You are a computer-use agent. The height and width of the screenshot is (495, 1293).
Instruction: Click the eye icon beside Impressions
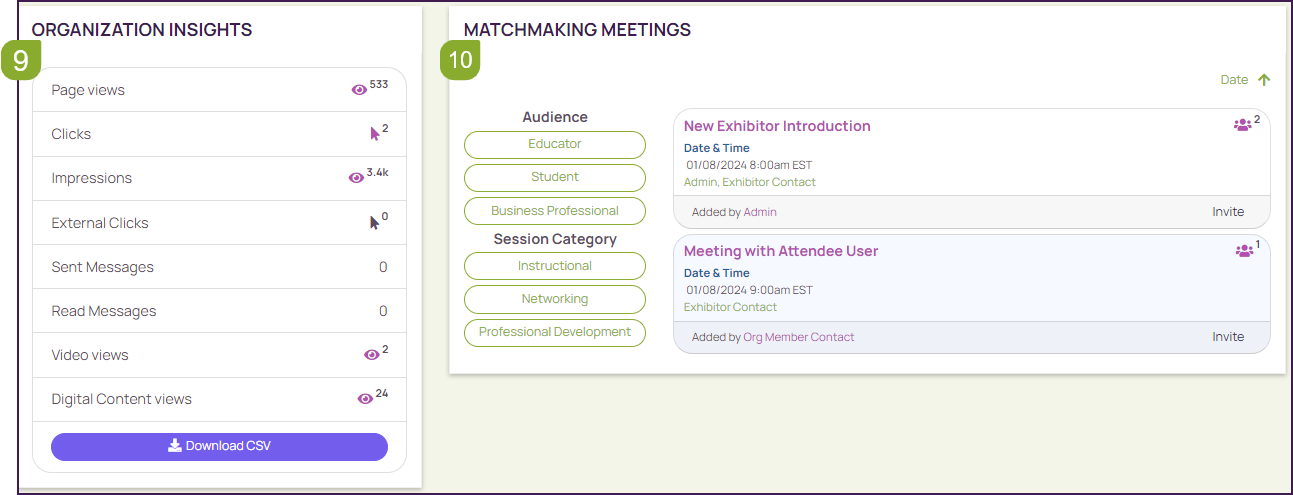356,178
